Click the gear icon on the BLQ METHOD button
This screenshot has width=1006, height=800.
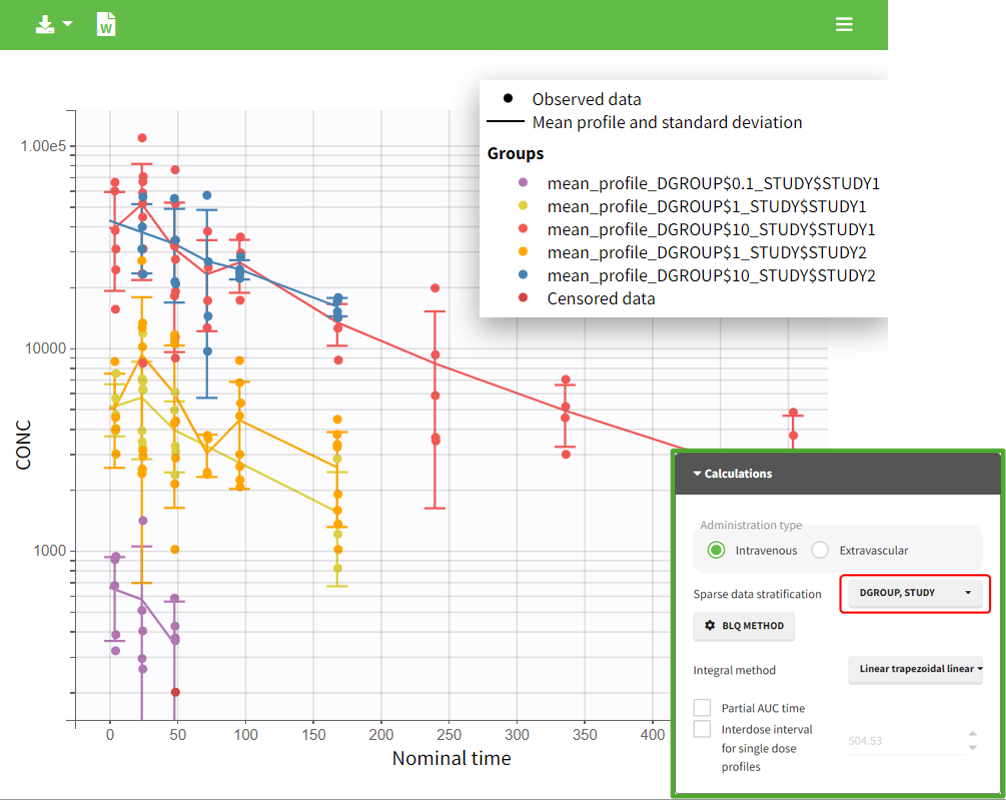(711, 627)
